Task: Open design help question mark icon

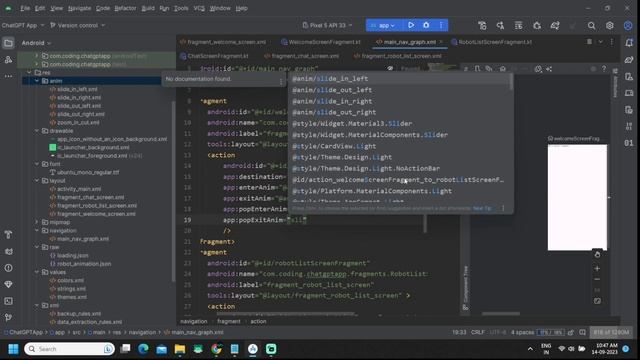Action: 604,69
